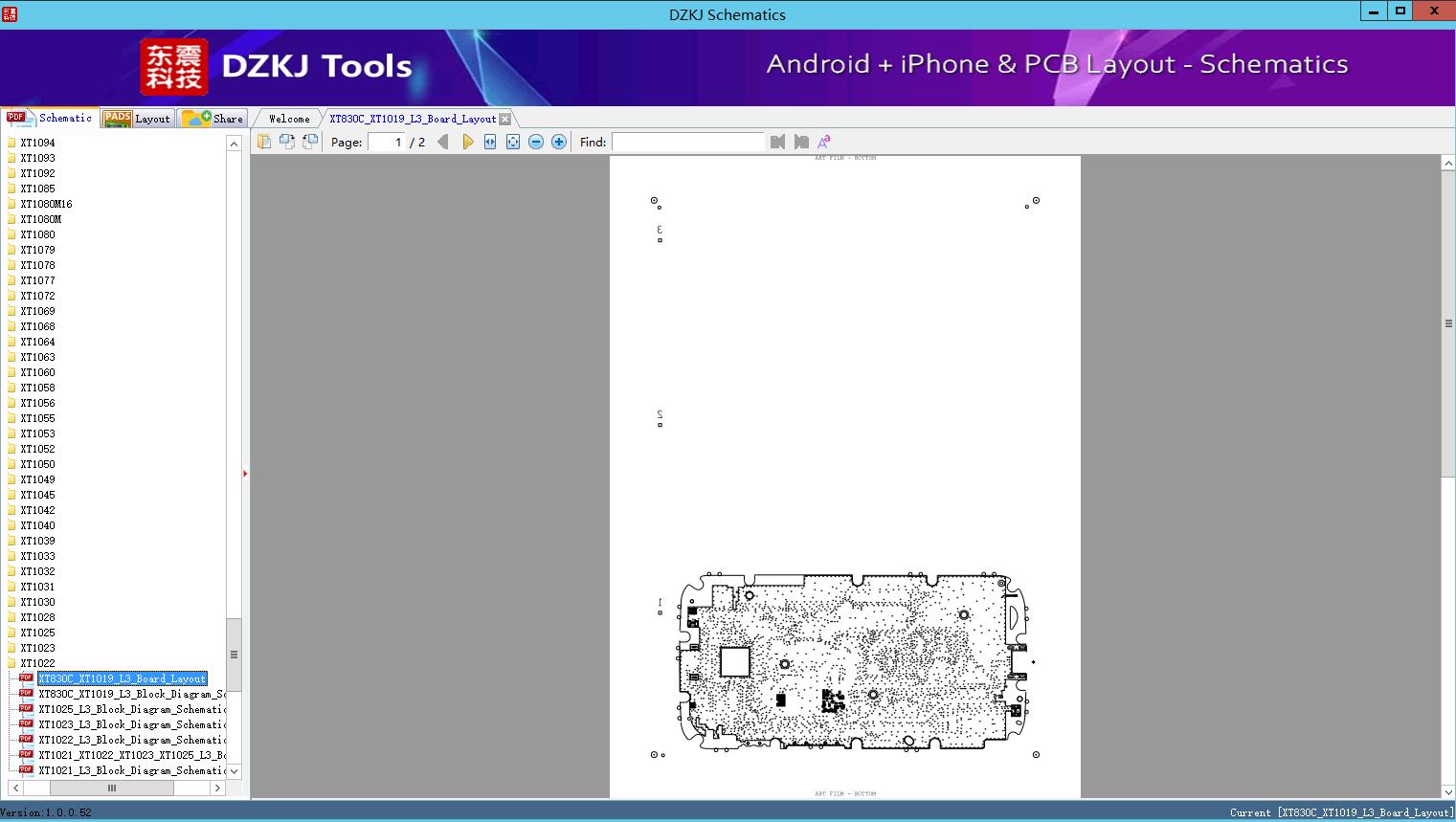This screenshot has width=1456, height=822.
Task: Open the XT1094 folder
Action: click(37, 143)
